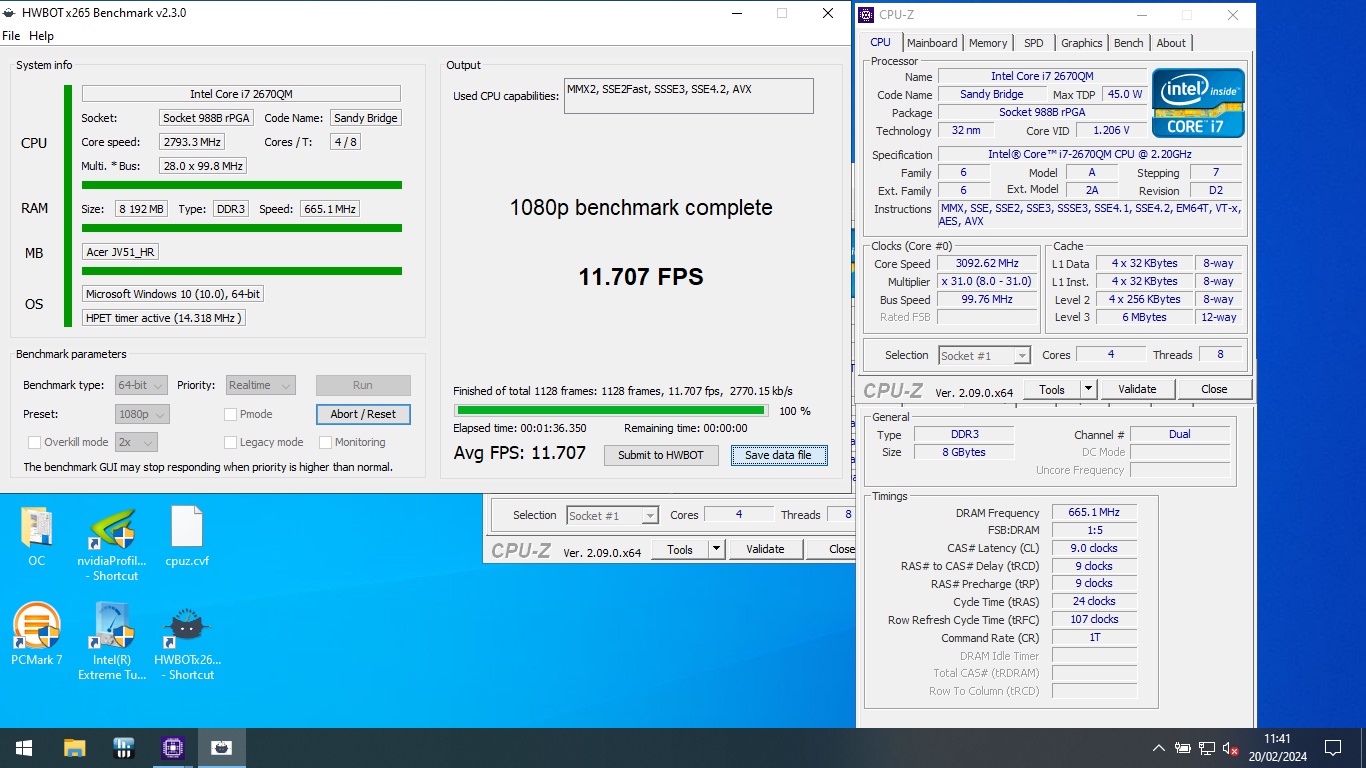Open the Action Center notifications icon
The height and width of the screenshot is (768, 1366).
coord(1333,748)
